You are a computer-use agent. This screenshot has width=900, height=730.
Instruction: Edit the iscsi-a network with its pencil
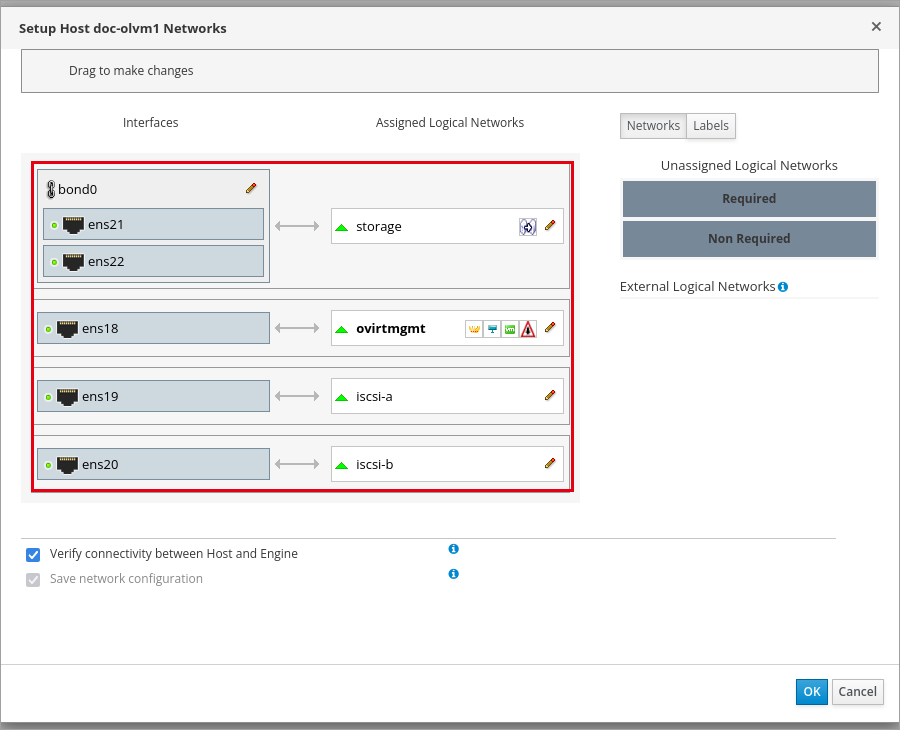550,395
